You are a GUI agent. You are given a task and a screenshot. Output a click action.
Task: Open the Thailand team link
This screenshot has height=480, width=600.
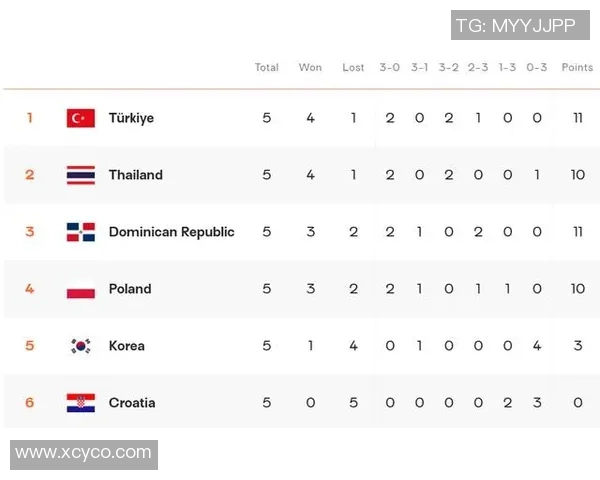(x=135, y=175)
